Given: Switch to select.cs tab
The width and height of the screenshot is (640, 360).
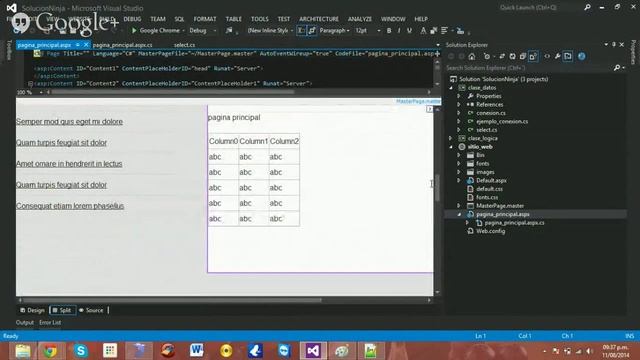Looking at the screenshot, I should pyautogui.click(x=184, y=45).
